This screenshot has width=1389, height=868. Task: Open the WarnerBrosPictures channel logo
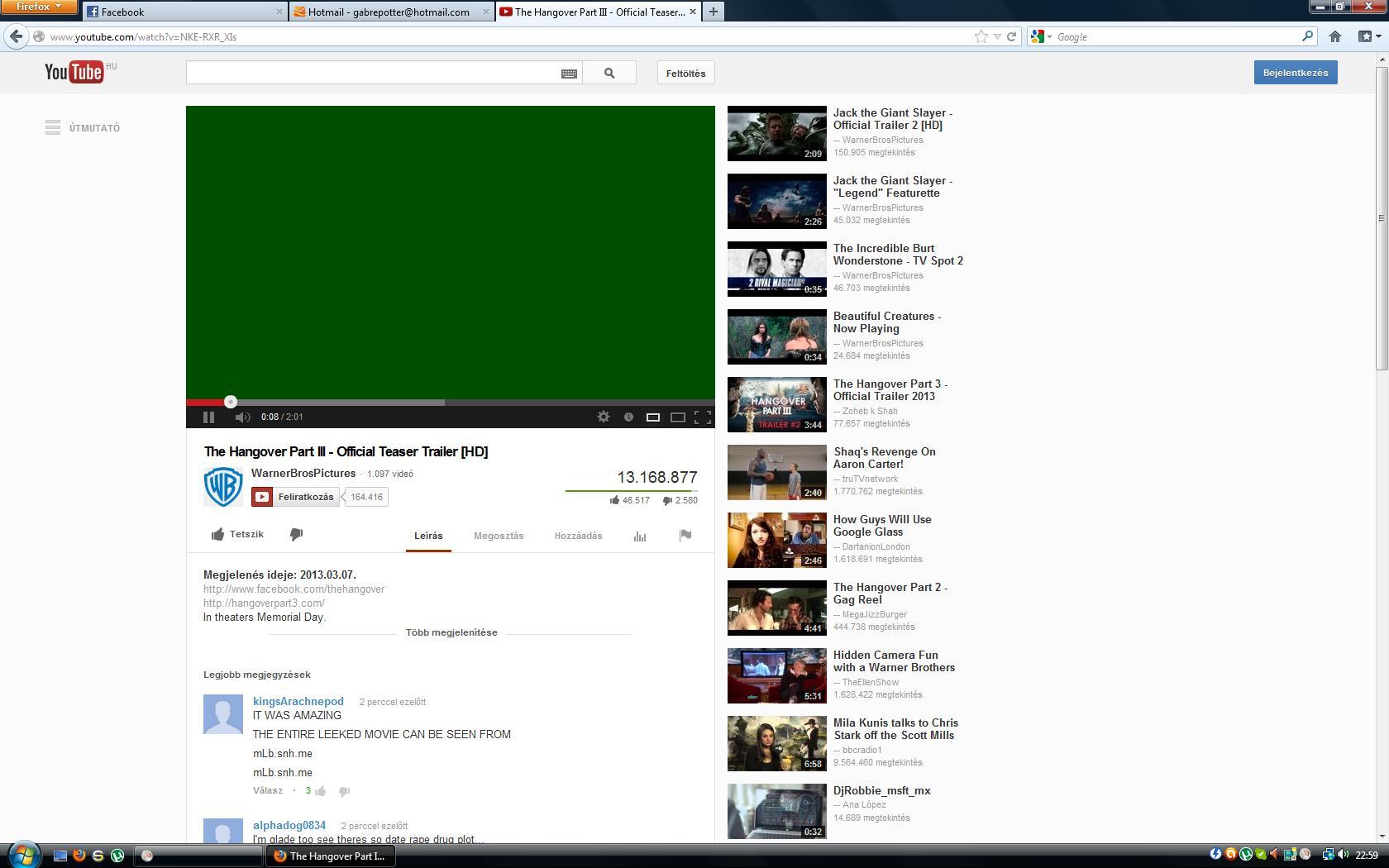click(223, 486)
